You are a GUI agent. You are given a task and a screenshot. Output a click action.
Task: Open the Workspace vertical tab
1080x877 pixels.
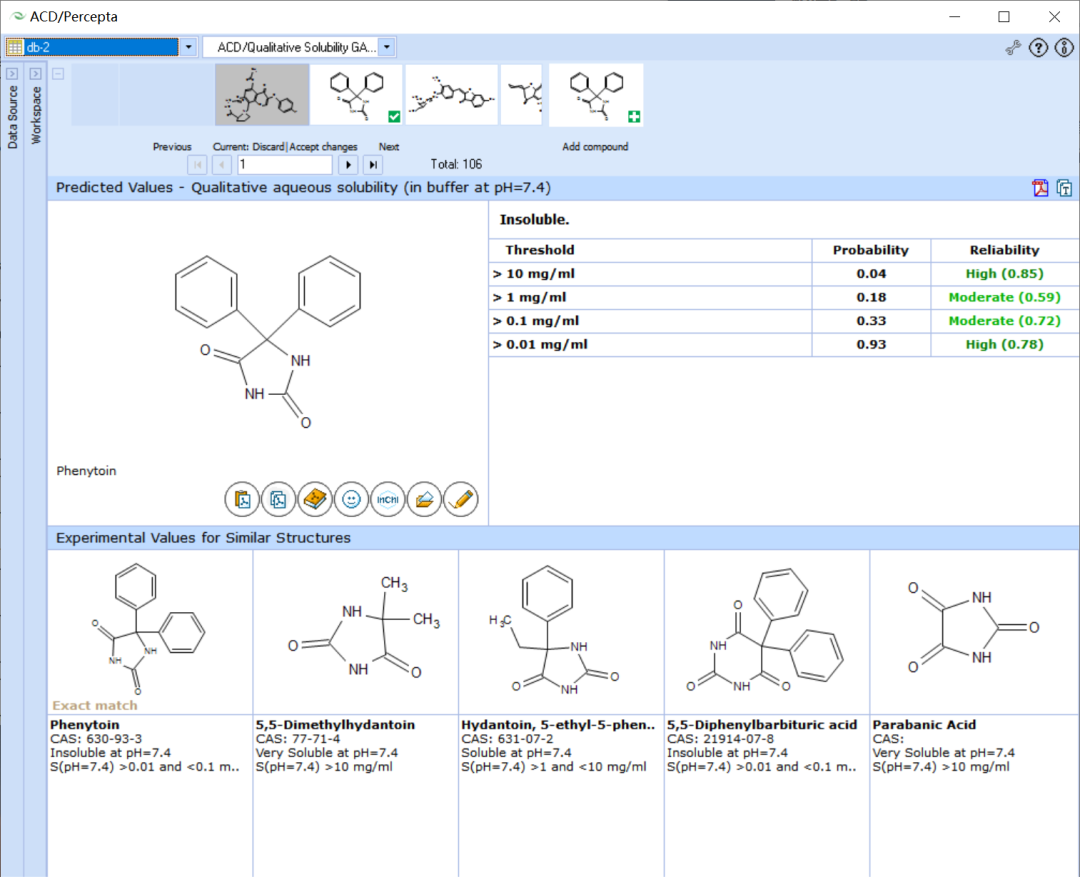[36, 115]
